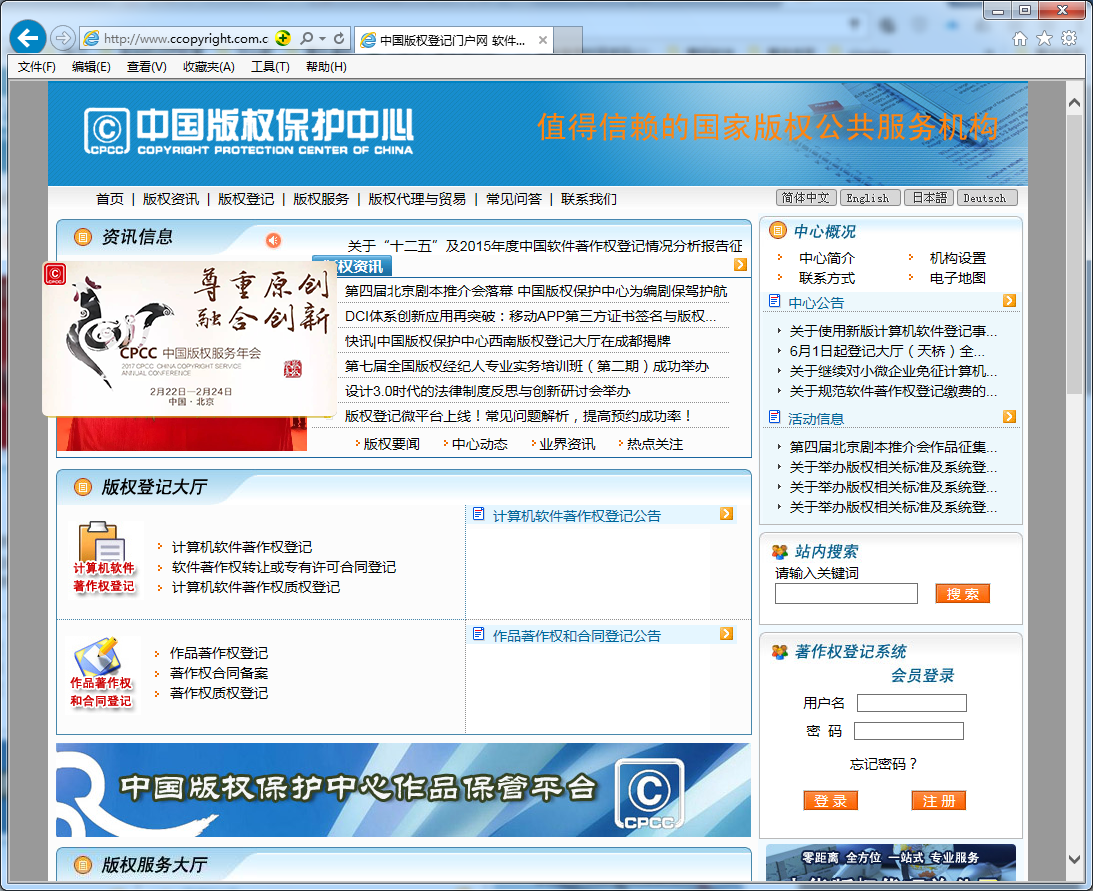The width and height of the screenshot is (1093, 891).
Task: Open 中心动态 news category
Action: click(x=480, y=445)
